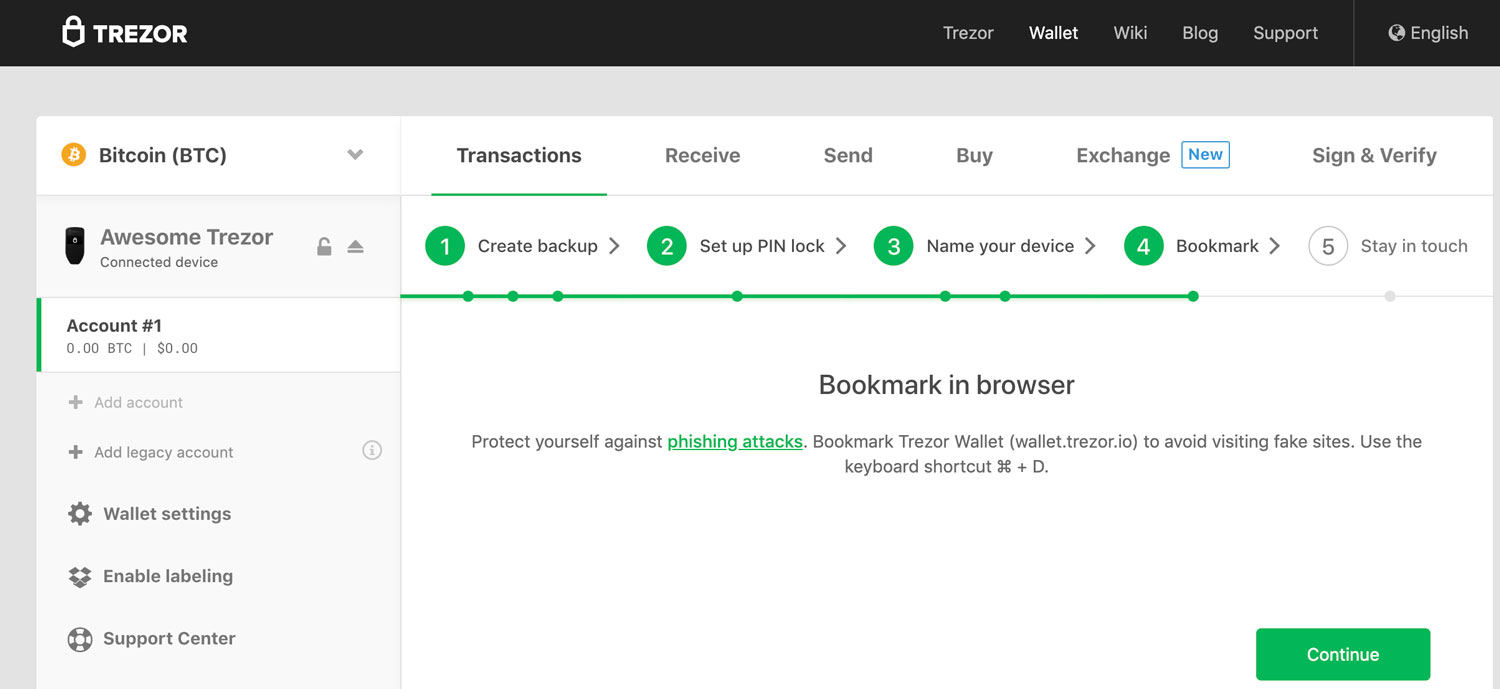The height and width of the screenshot is (689, 1500).
Task: Click the Trezor logo in header
Action: pyautogui.click(x=125, y=32)
